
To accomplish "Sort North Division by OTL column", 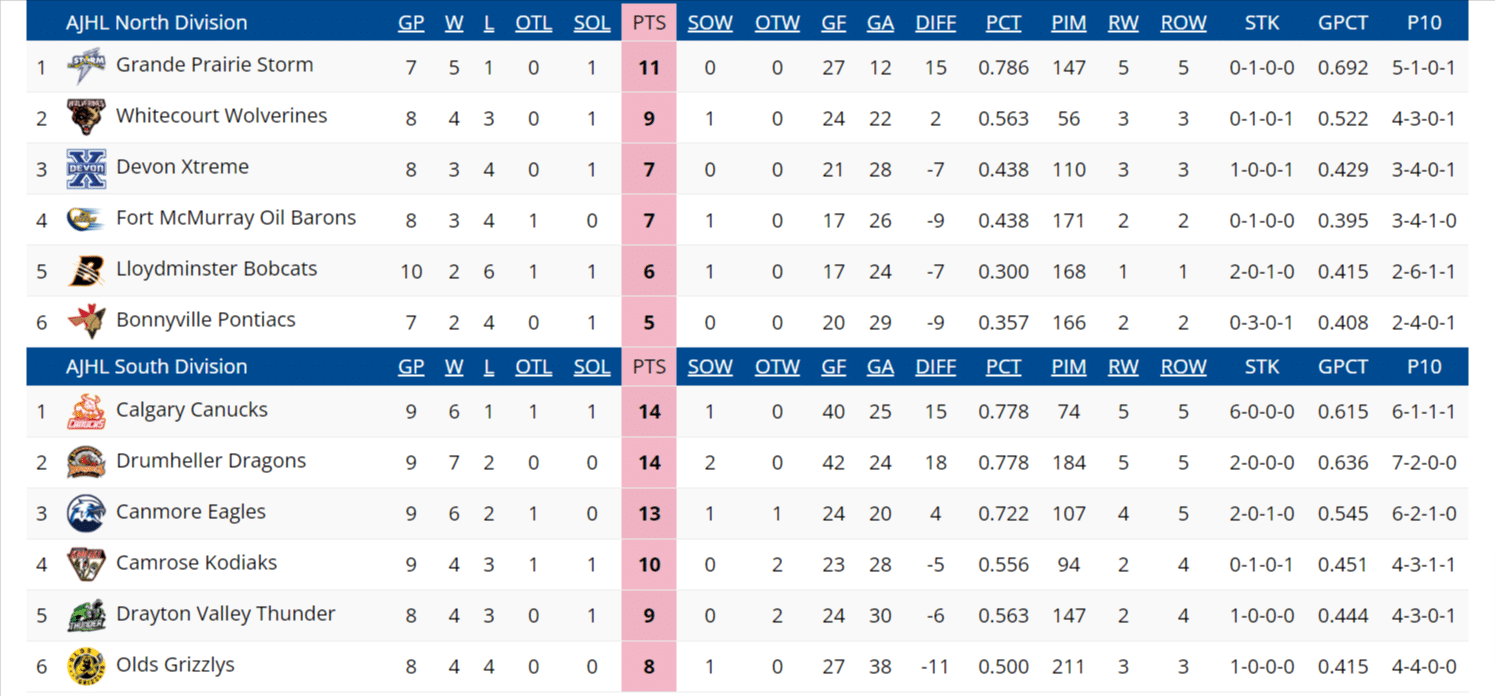I will (x=533, y=23).
